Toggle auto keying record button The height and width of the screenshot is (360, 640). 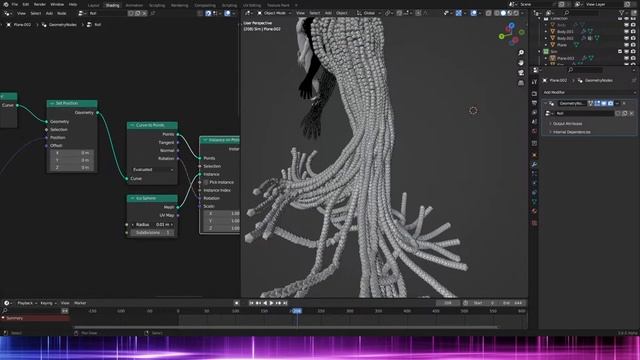point(236,303)
